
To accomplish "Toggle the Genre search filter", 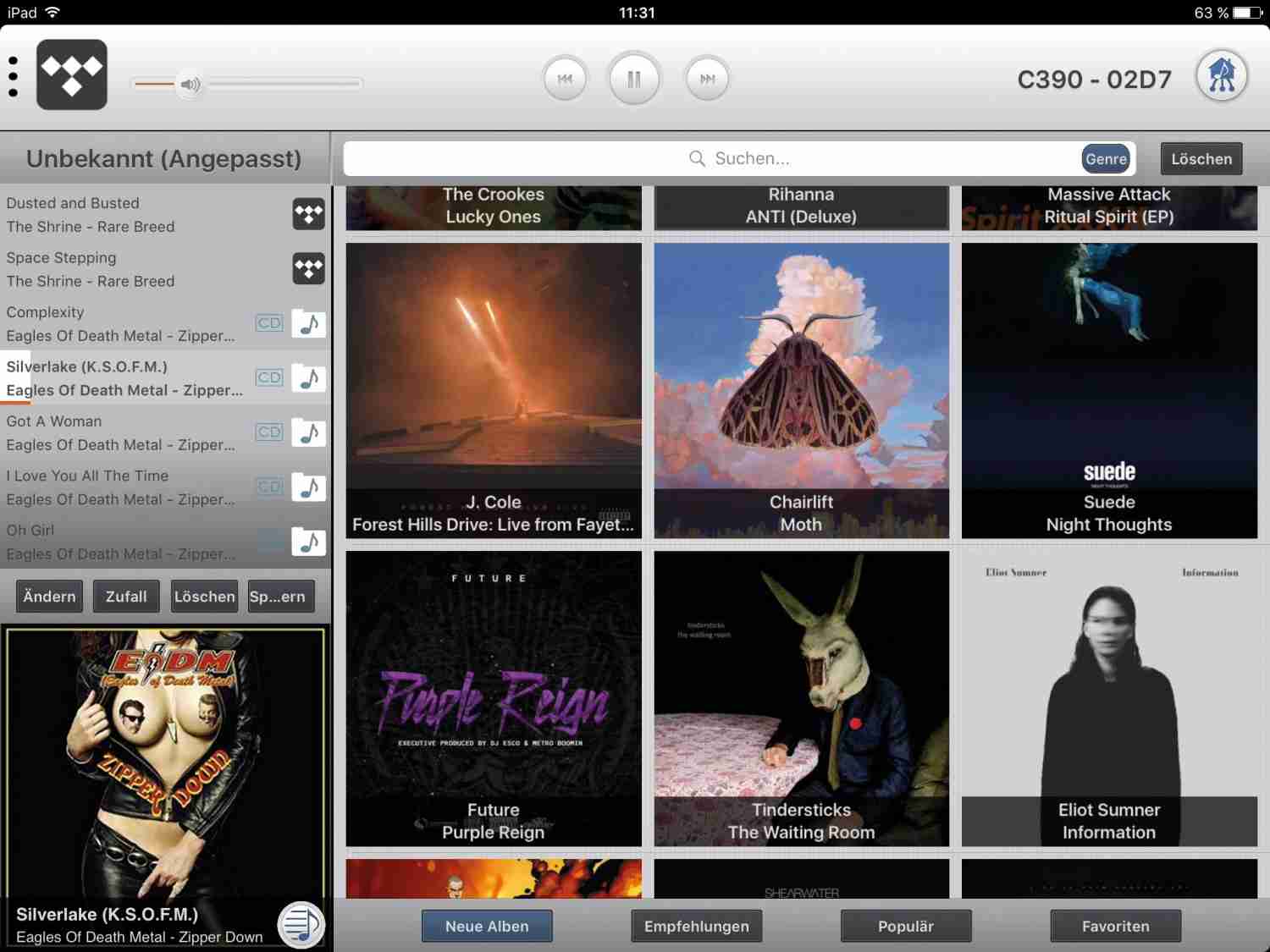I will coord(1106,158).
